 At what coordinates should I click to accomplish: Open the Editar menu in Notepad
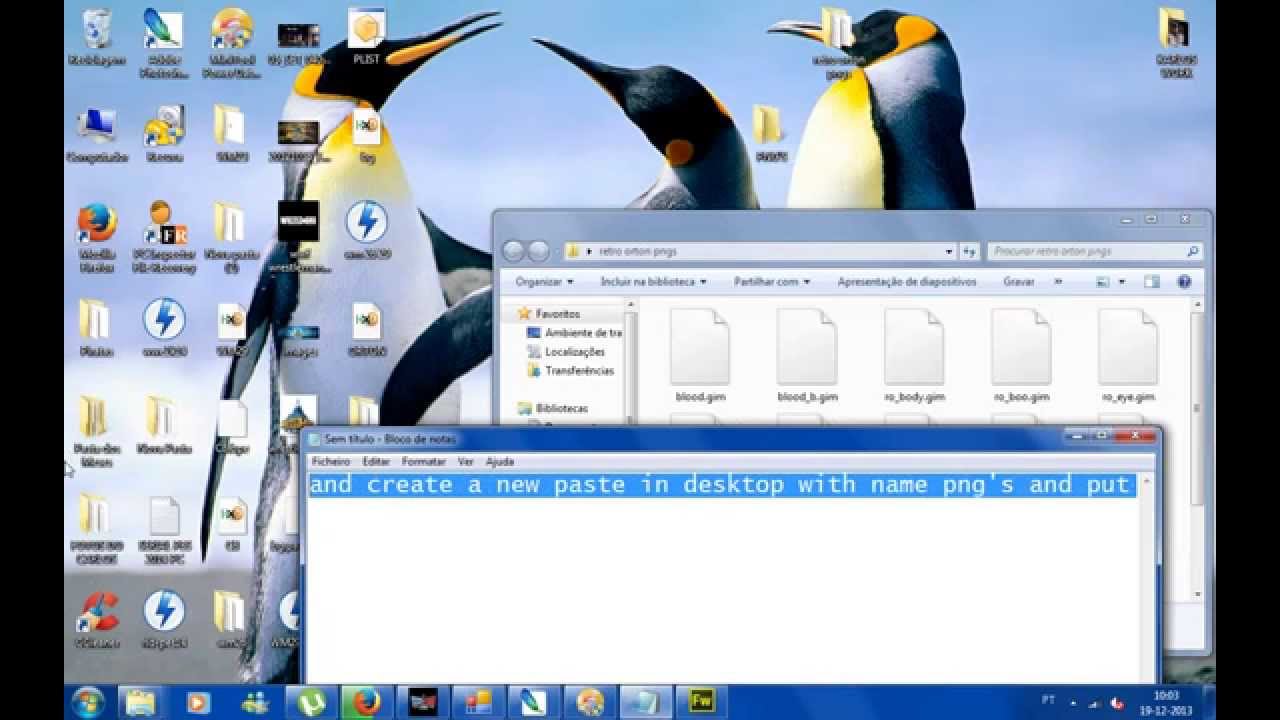pos(376,462)
